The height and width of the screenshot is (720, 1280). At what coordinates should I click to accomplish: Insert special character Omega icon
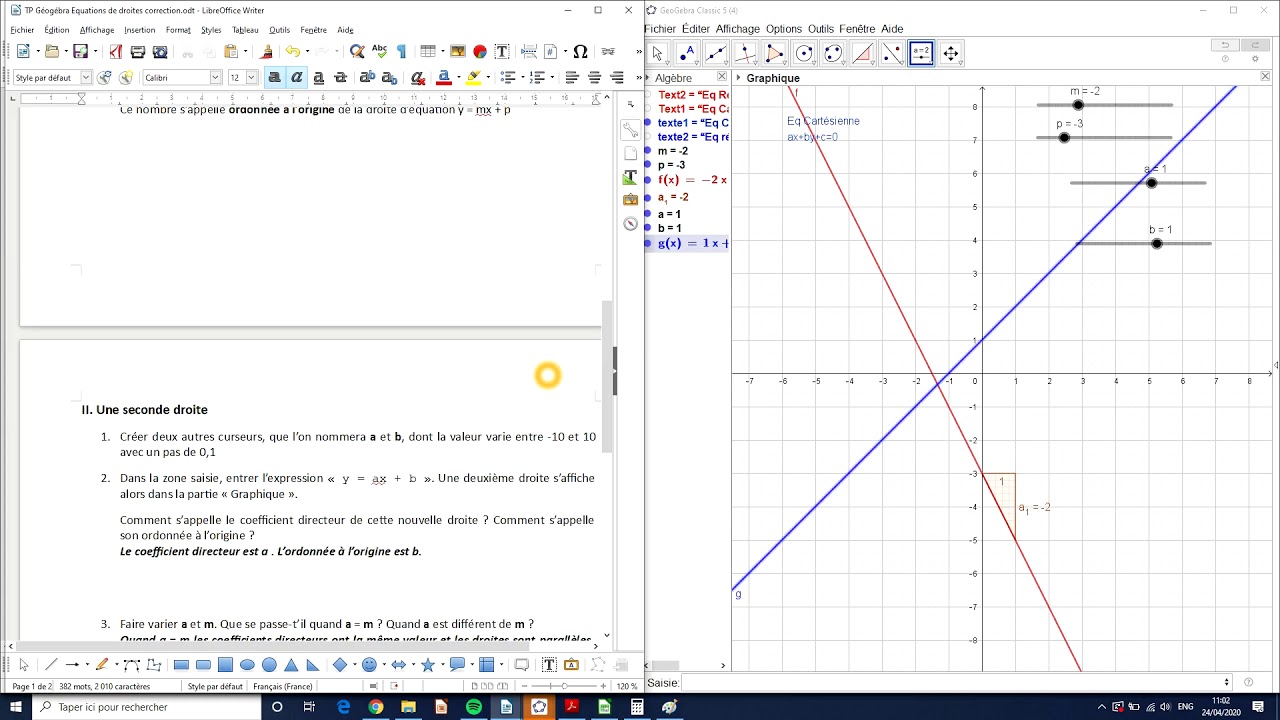(x=580, y=52)
